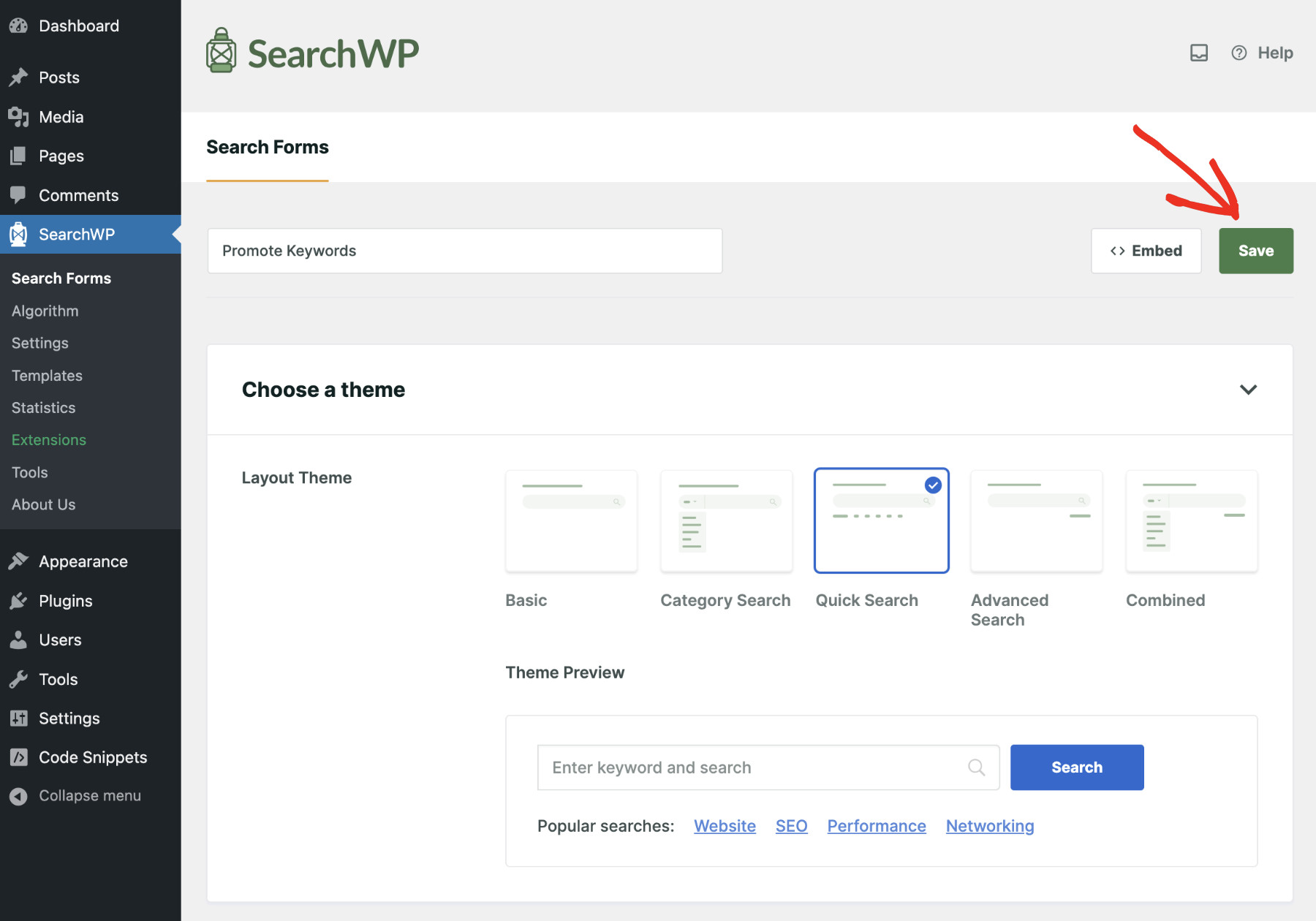This screenshot has width=1316, height=921.
Task: Click the Tools wrench icon
Action: pos(18,679)
